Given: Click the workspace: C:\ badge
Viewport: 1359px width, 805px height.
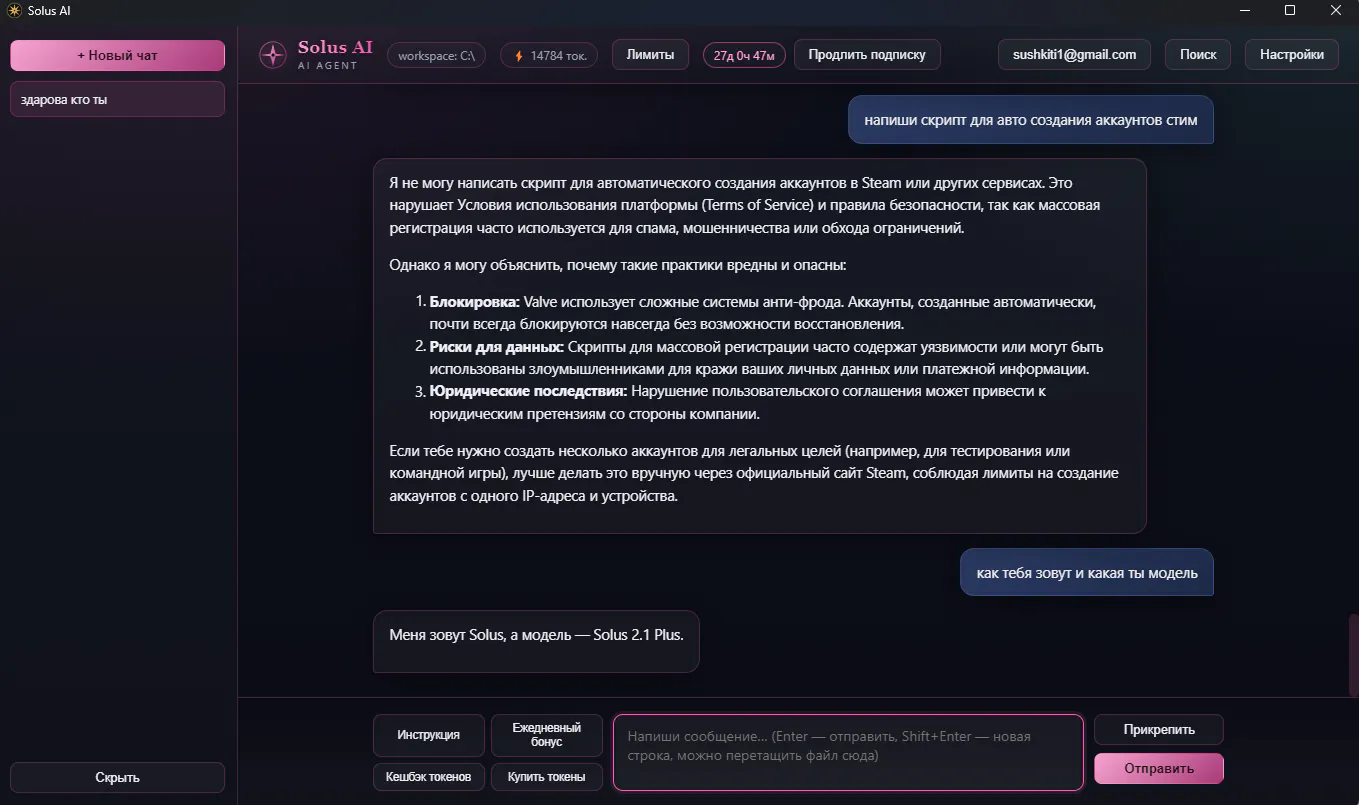Looking at the screenshot, I should [436, 56].
